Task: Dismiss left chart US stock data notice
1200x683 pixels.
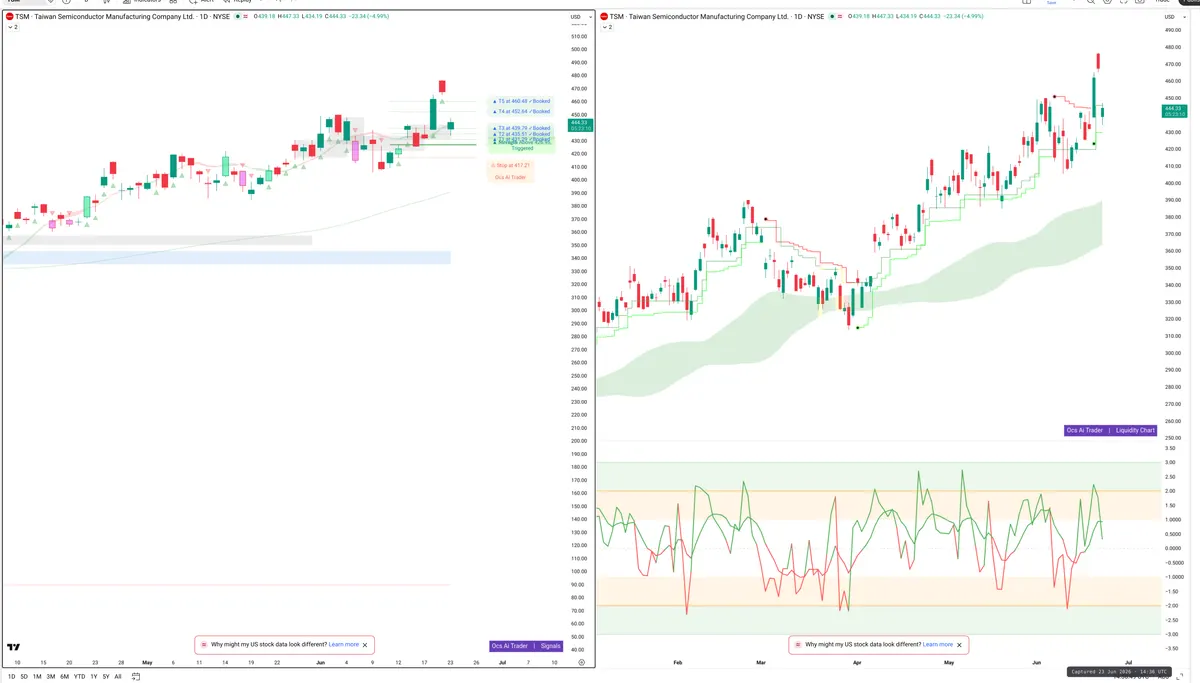Action: coord(365,645)
